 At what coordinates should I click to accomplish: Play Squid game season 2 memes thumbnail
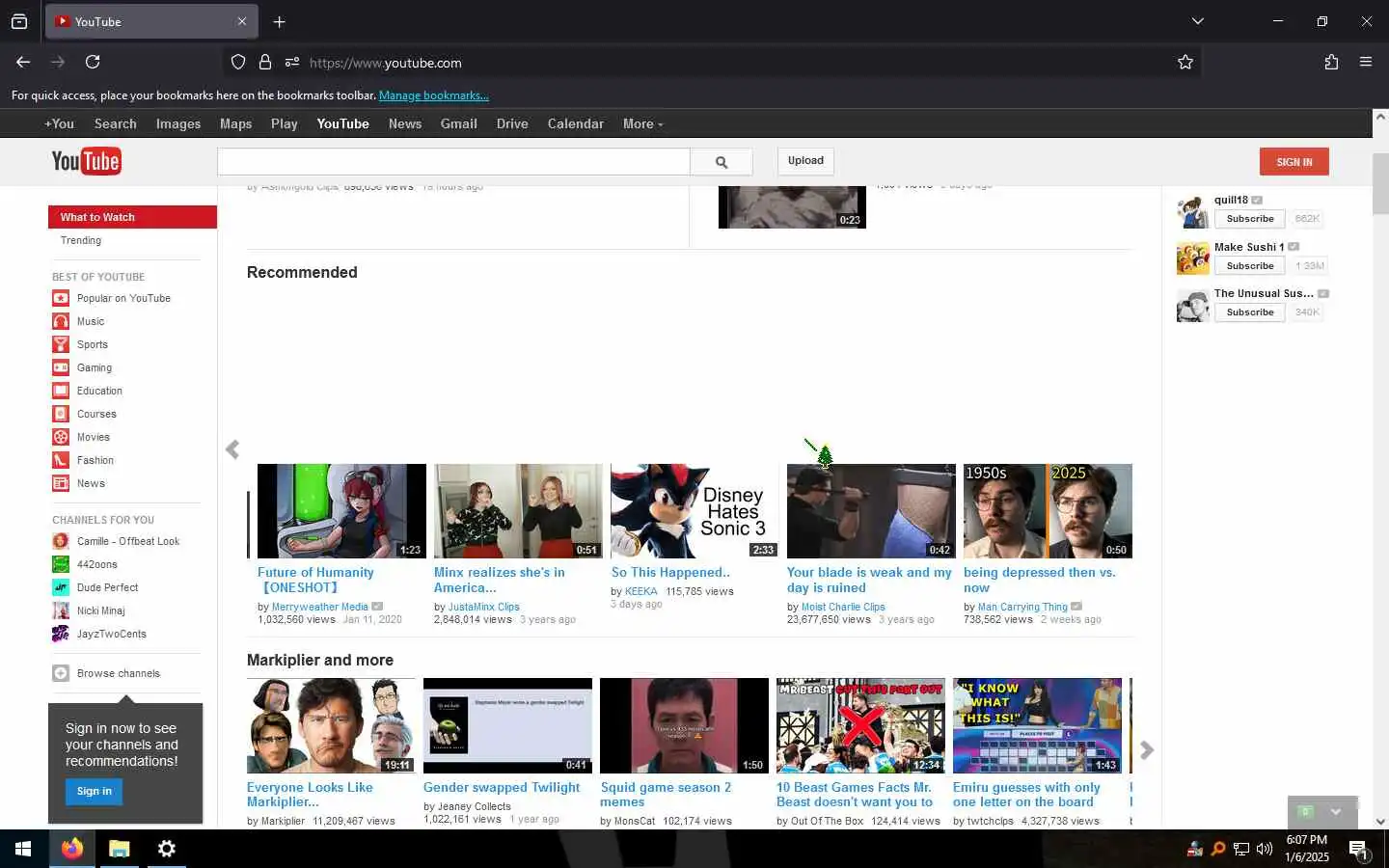(684, 725)
